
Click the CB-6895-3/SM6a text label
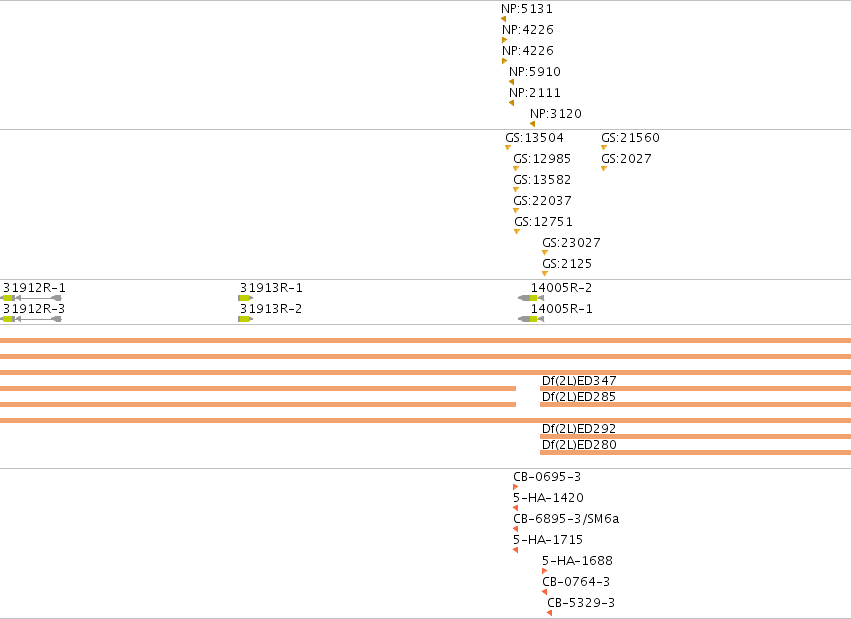pyautogui.click(x=566, y=519)
